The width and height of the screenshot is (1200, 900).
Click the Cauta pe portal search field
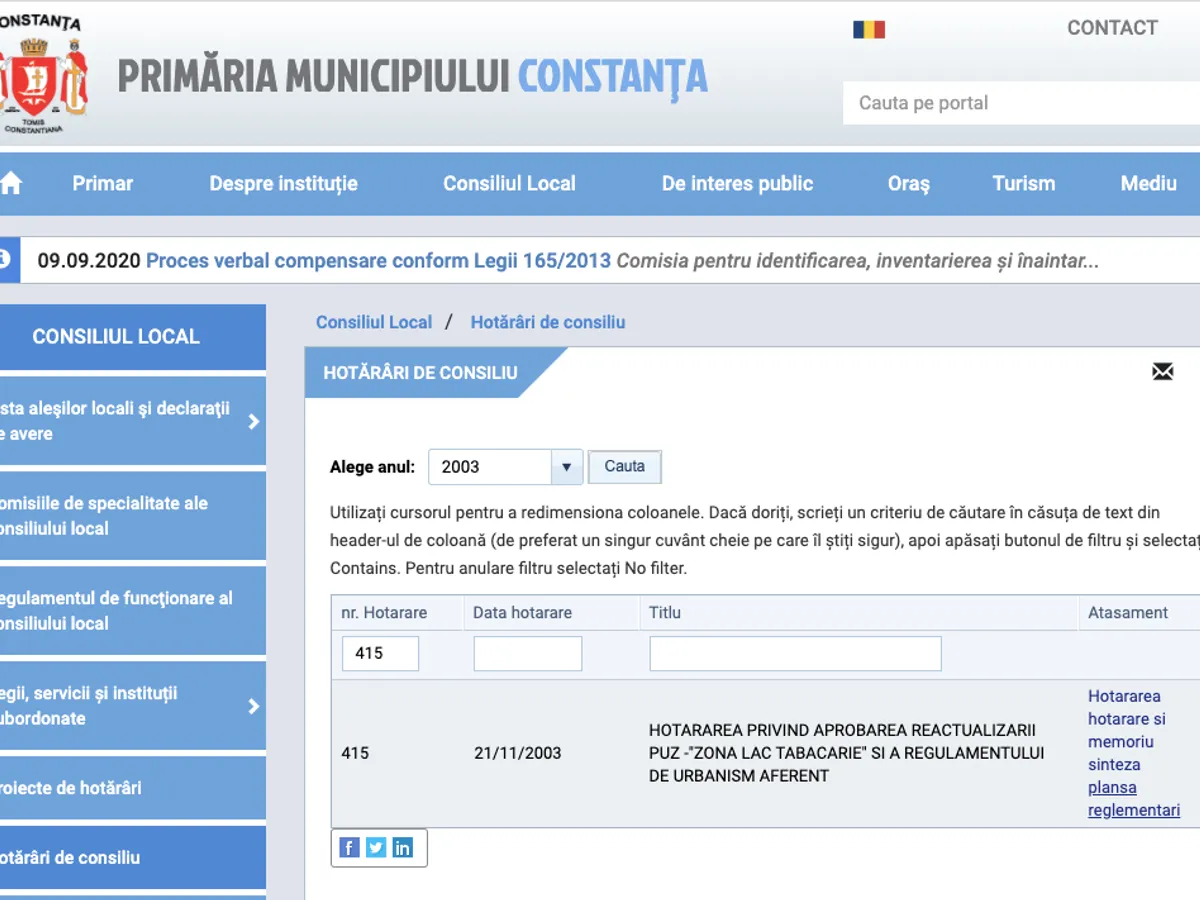[1020, 103]
